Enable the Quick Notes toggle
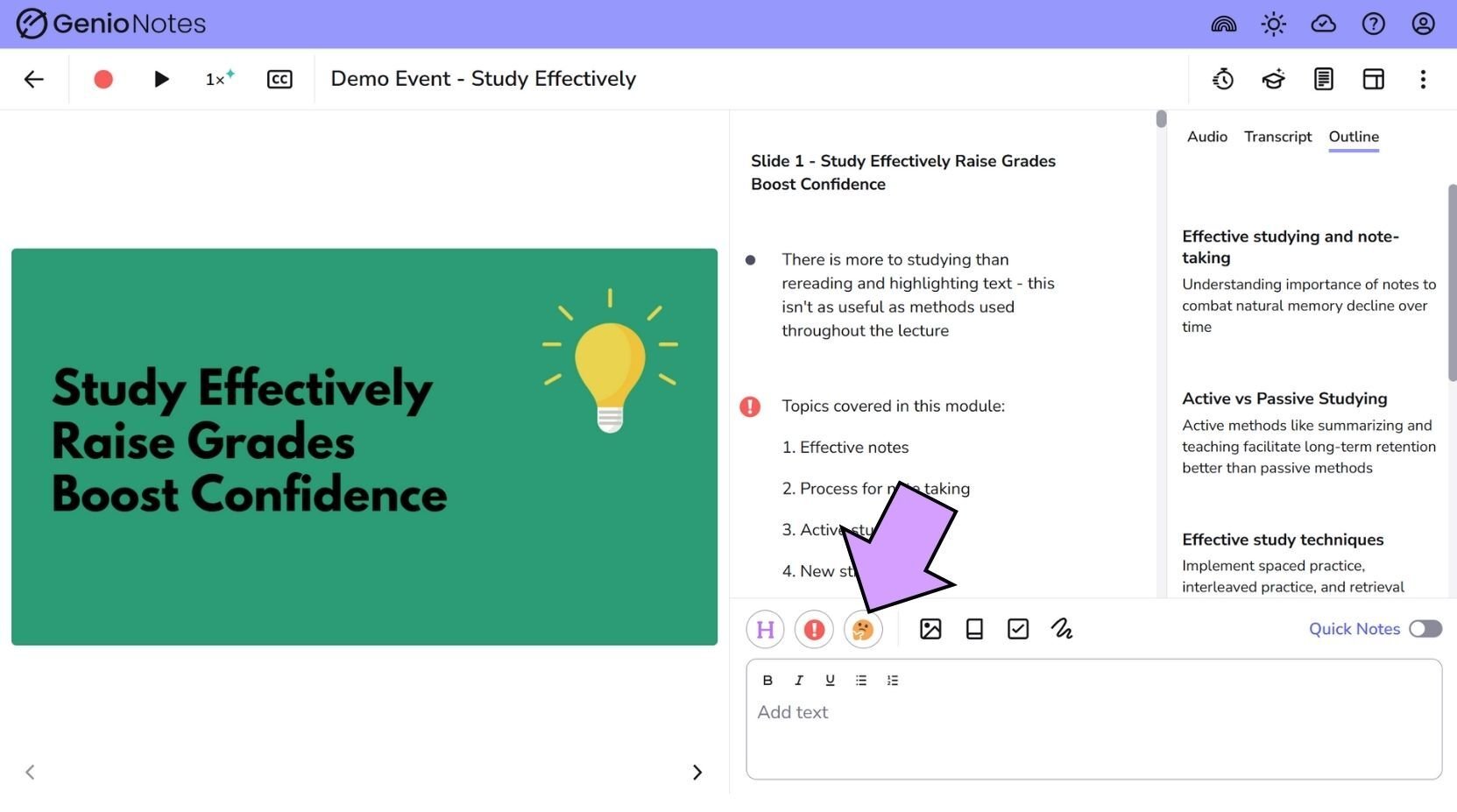1457x812 pixels. 1425,629
